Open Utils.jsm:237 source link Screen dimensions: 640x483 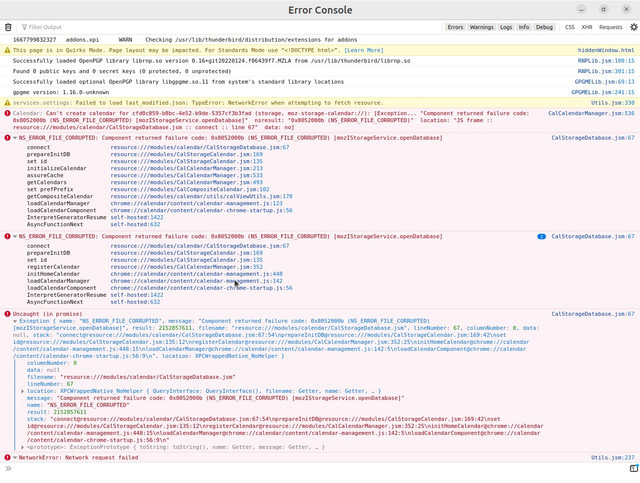coord(613,457)
